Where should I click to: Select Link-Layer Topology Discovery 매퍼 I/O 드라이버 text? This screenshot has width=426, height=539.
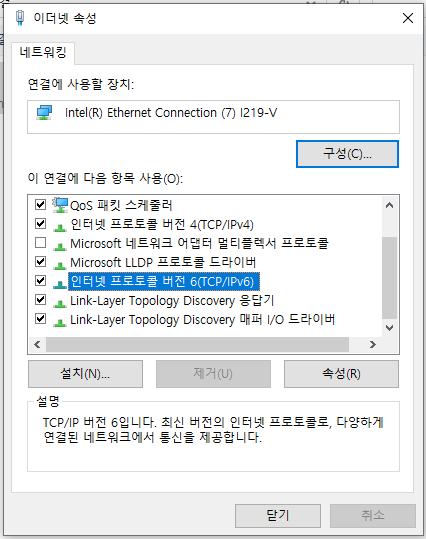pyautogui.click(x=203, y=320)
